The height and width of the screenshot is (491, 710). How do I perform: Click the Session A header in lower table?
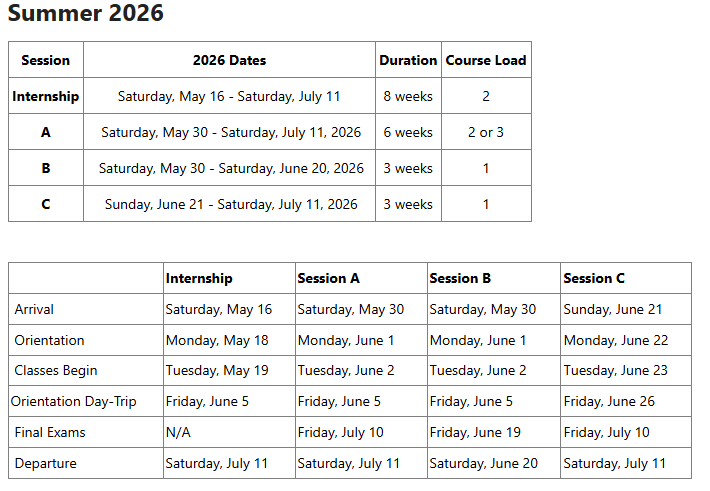point(329,278)
